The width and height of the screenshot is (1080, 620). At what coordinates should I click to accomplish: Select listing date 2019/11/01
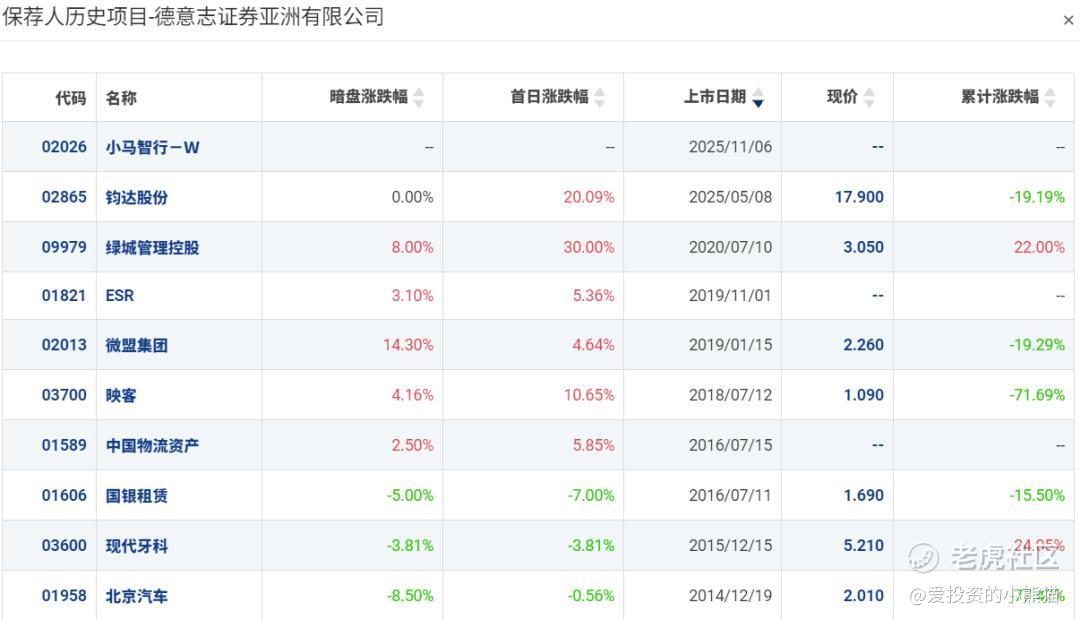click(x=730, y=296)
